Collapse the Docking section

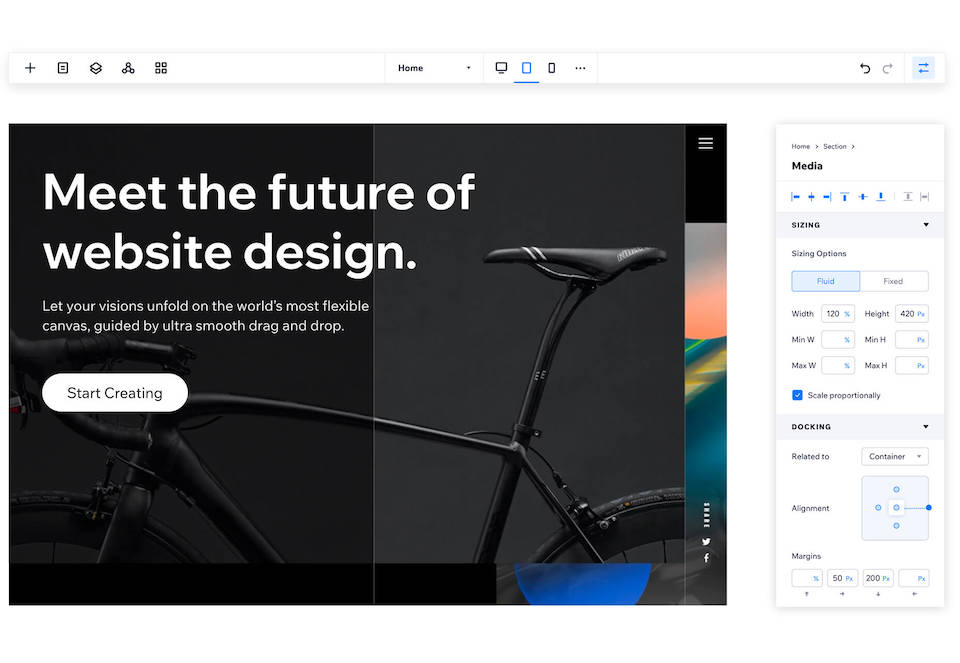pyautogui.click(x=926, y=427)
